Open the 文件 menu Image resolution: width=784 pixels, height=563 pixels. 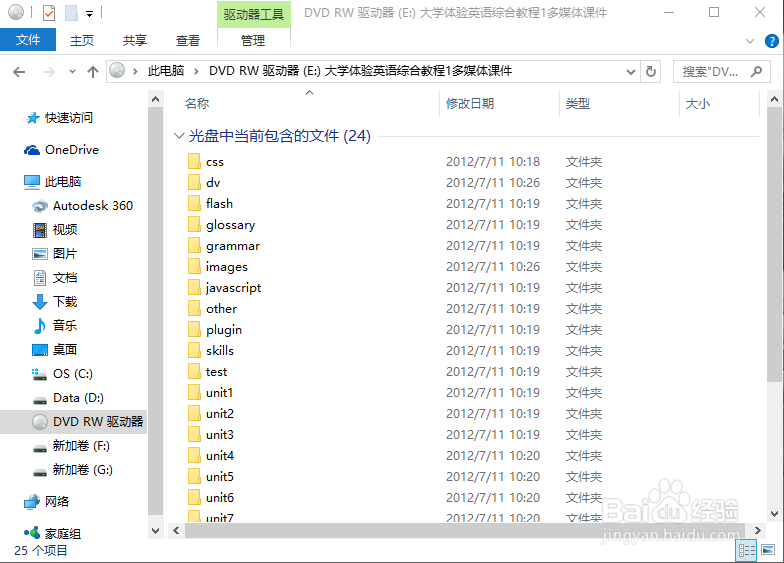click(x=28, y=40)
